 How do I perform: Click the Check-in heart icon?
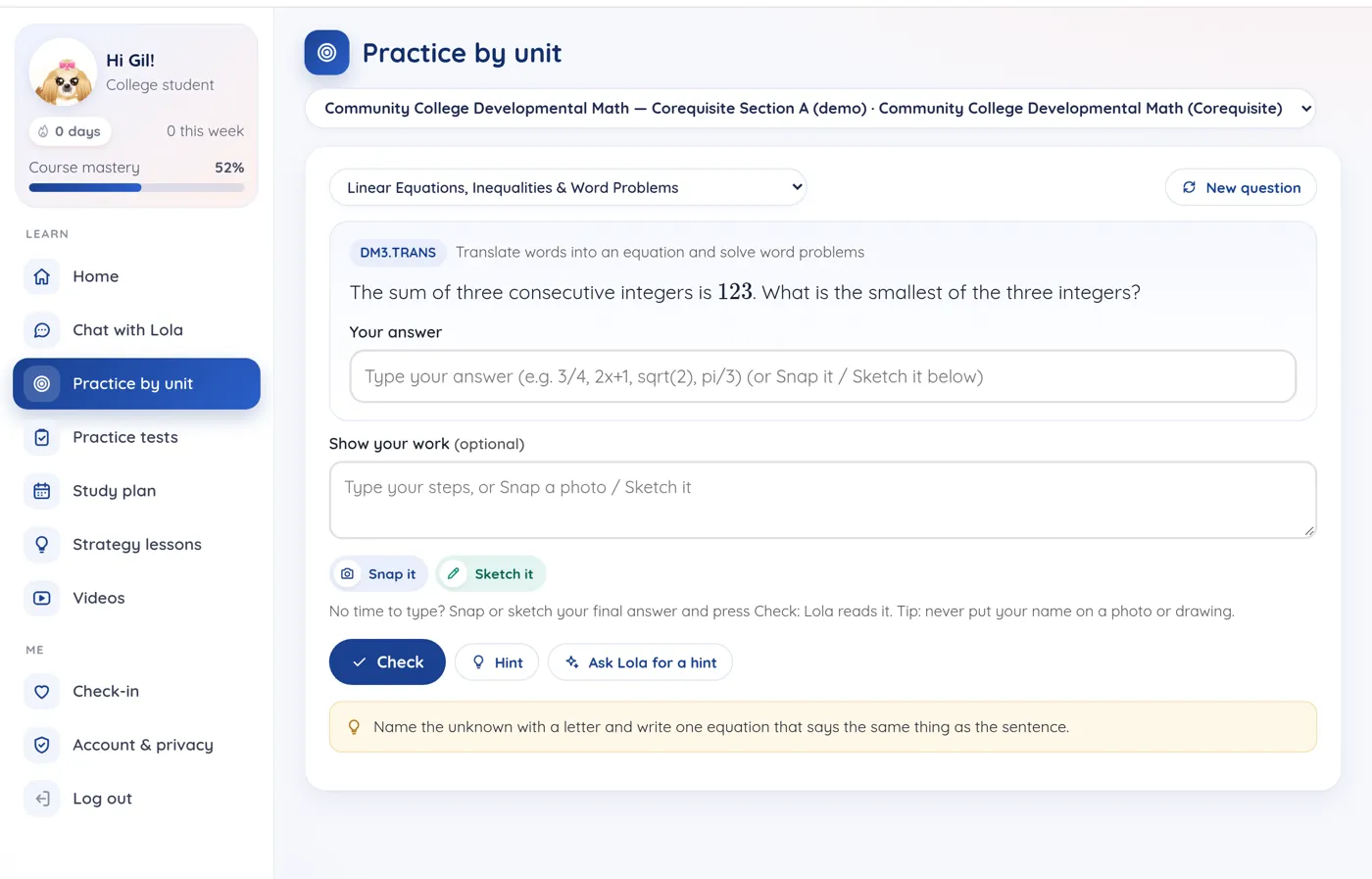pyautogui.click(x=42, y=692)
